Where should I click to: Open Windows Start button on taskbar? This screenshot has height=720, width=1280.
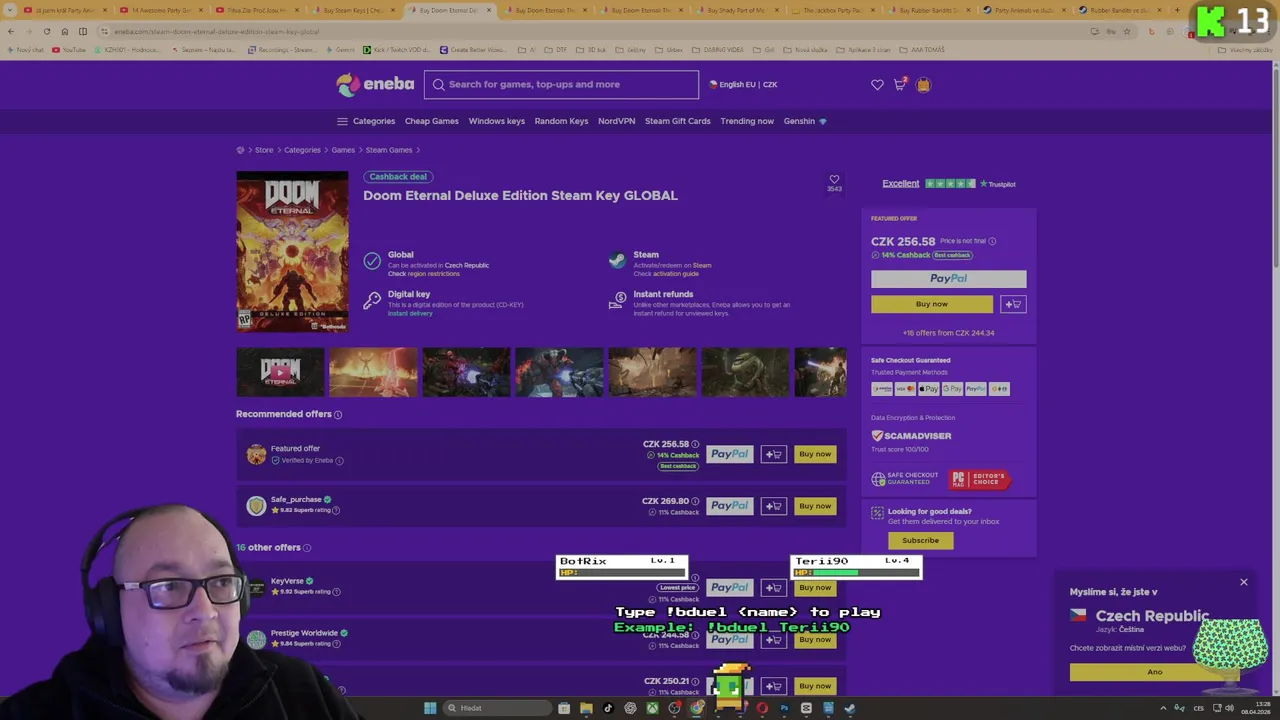coord(430,708)
